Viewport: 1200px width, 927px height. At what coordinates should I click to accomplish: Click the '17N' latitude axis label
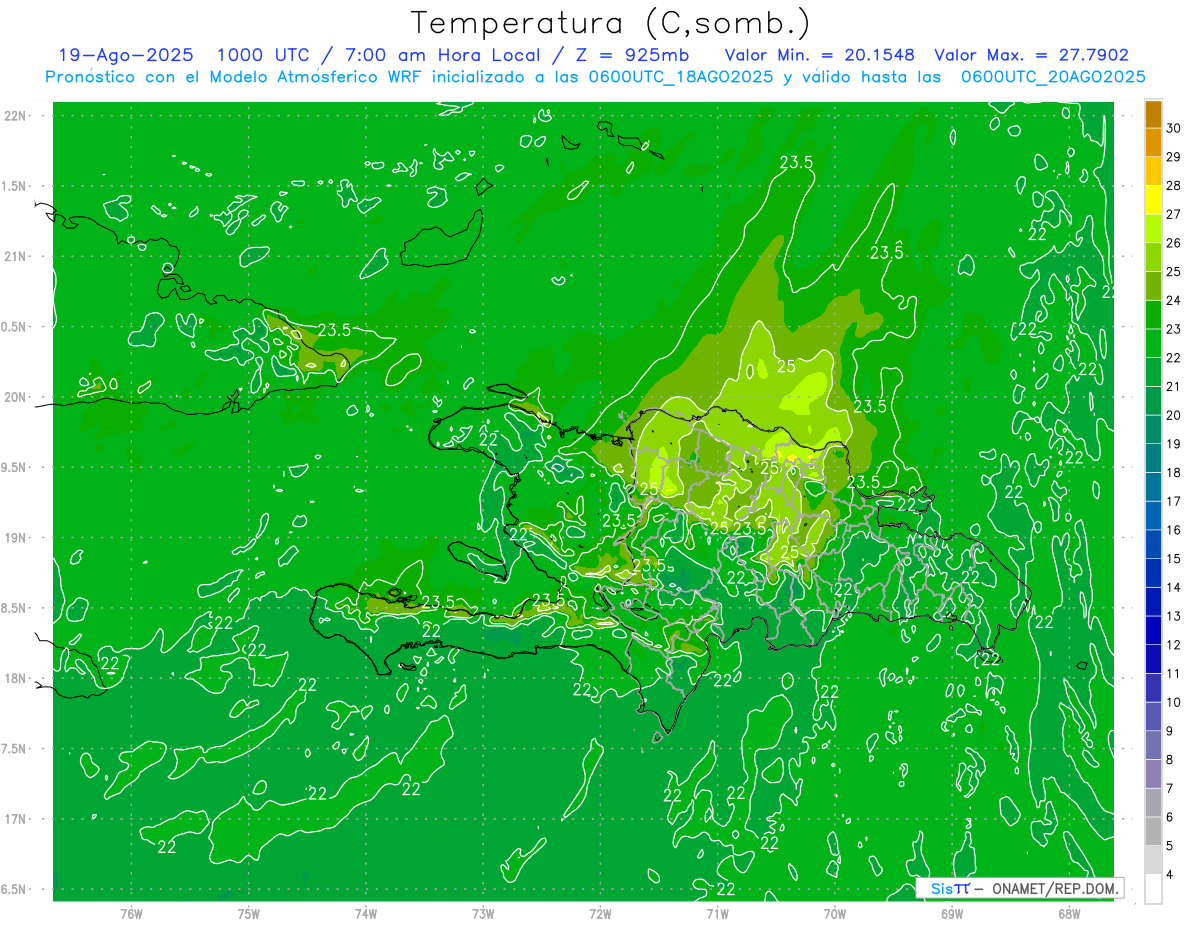[17, 819]
